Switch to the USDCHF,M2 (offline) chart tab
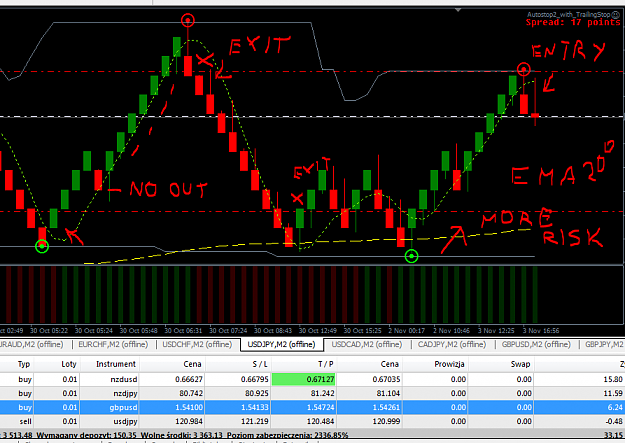The width and height of the screenshot is (625, 443). tap(197, 345)
